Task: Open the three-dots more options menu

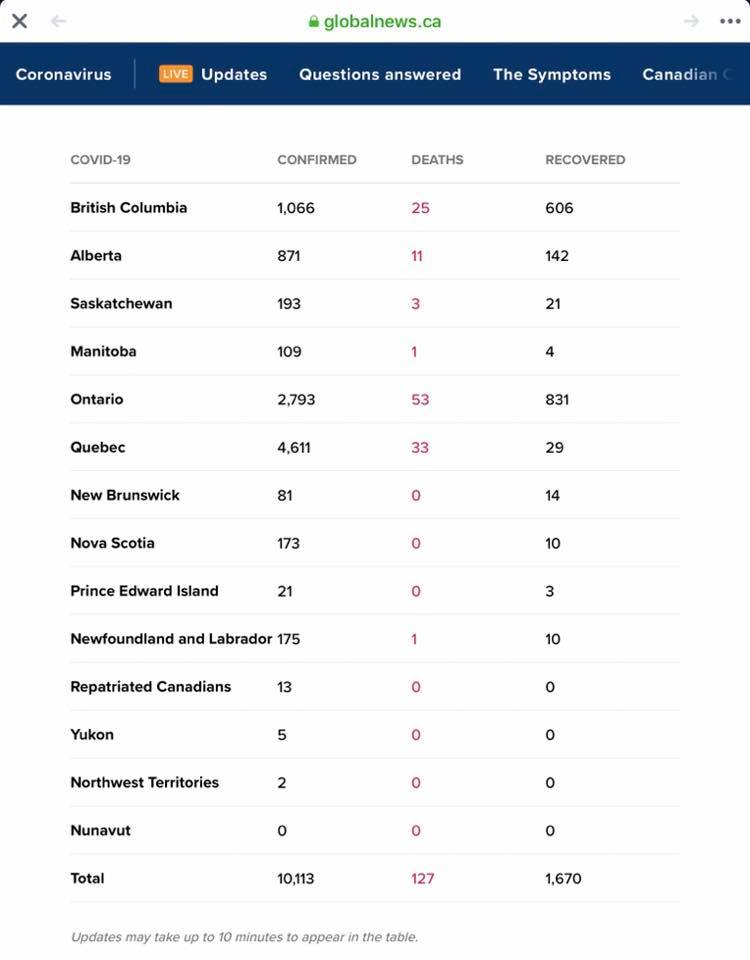Action: (x=730, y=21)
